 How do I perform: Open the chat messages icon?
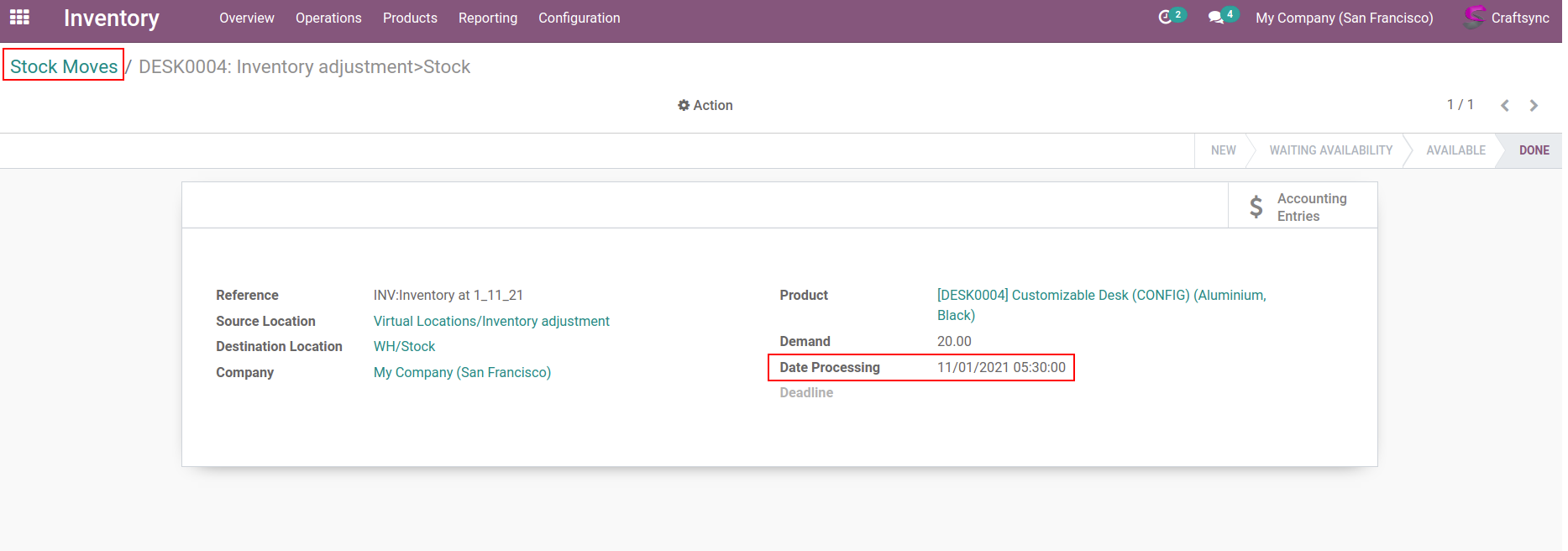click(x=1215, y=18)
